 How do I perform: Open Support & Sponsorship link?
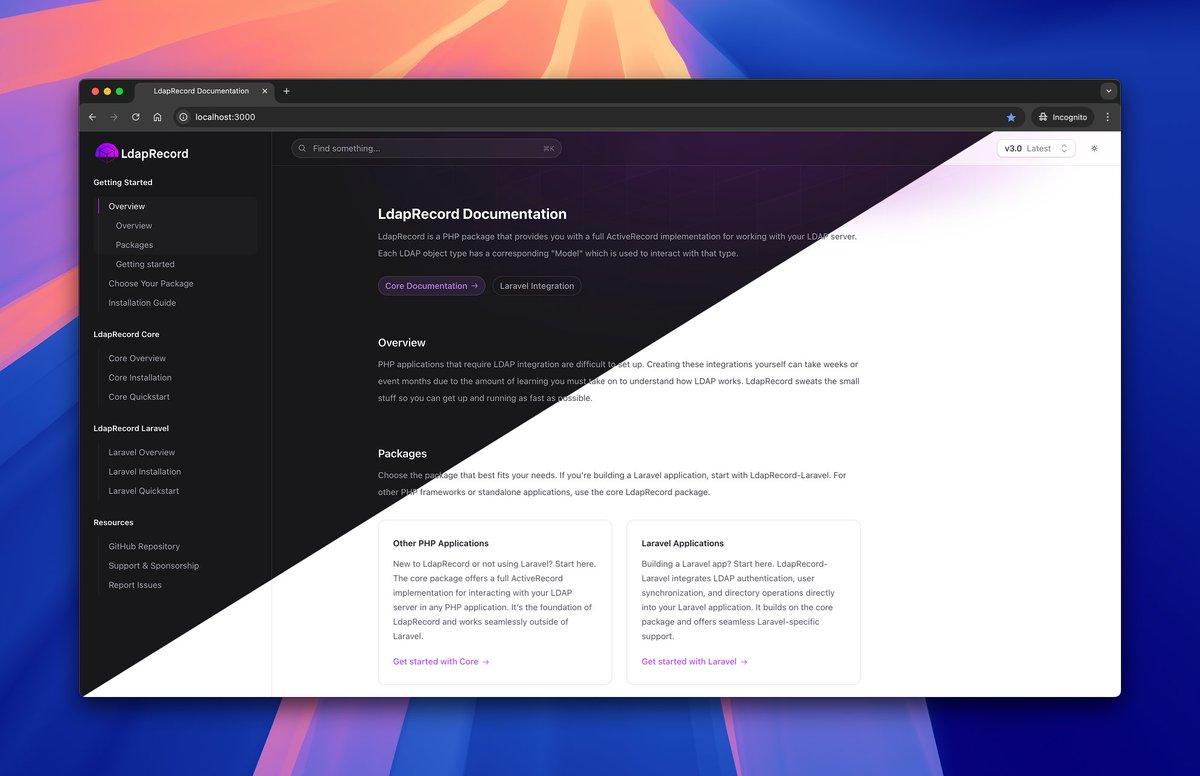[153, 566]
